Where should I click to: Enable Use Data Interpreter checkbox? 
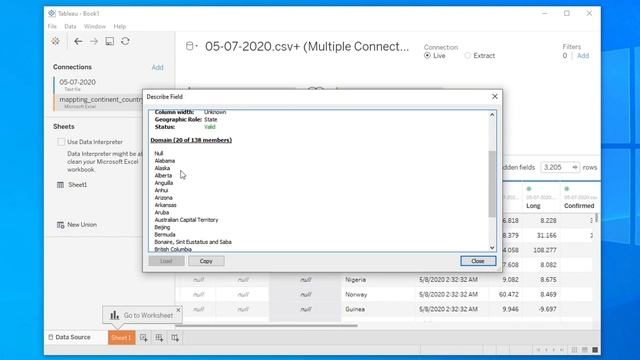point(61,142)
